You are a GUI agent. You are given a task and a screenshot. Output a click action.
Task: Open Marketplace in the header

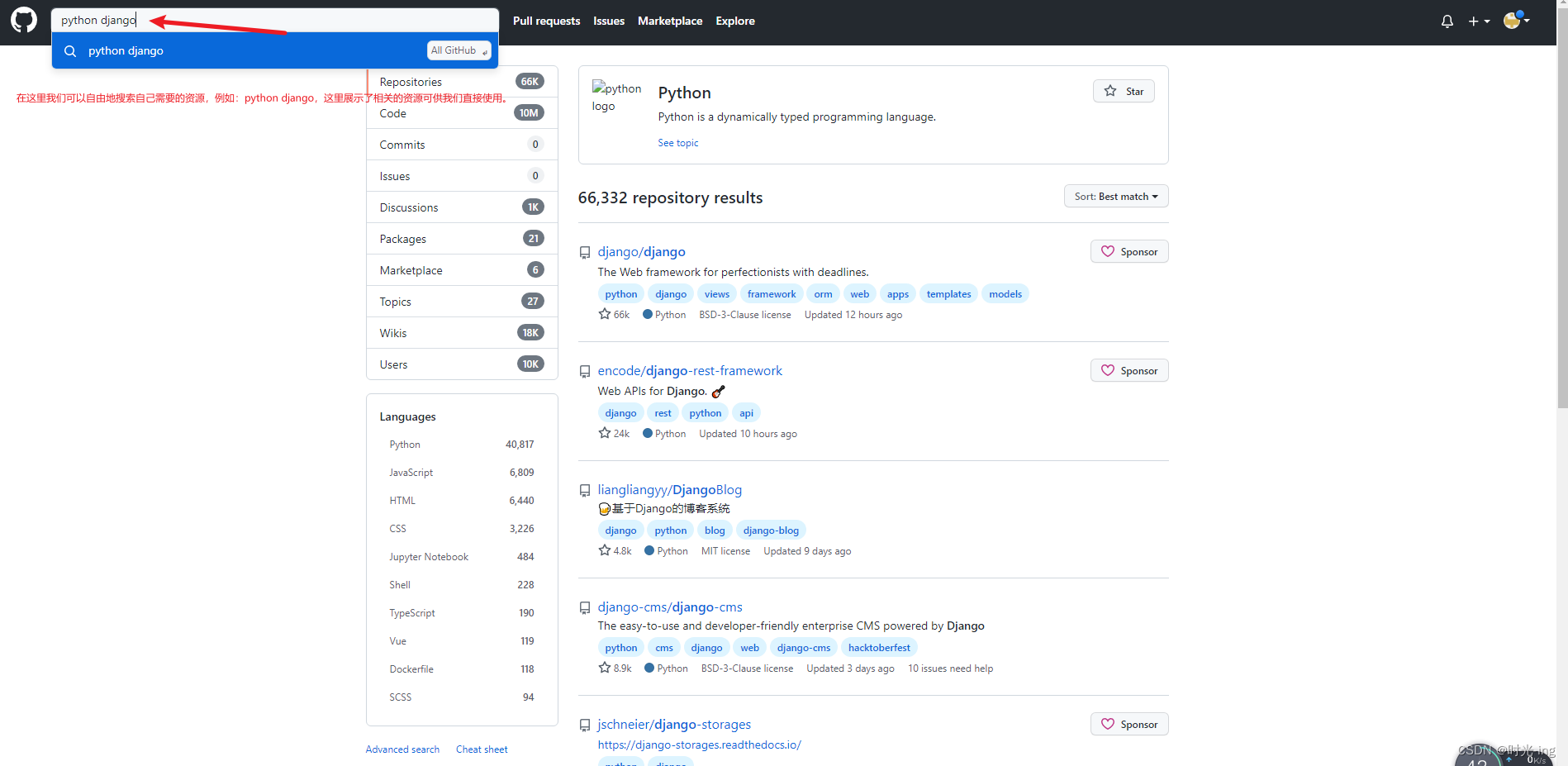(670, 21)
